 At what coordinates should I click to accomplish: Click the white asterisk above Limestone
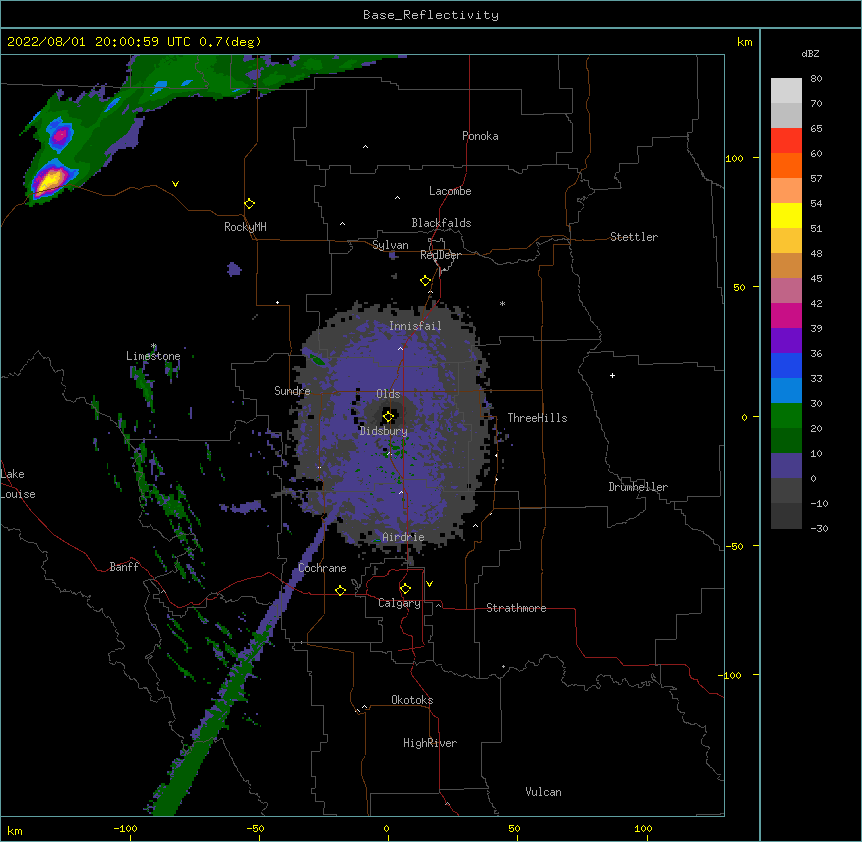153,346
